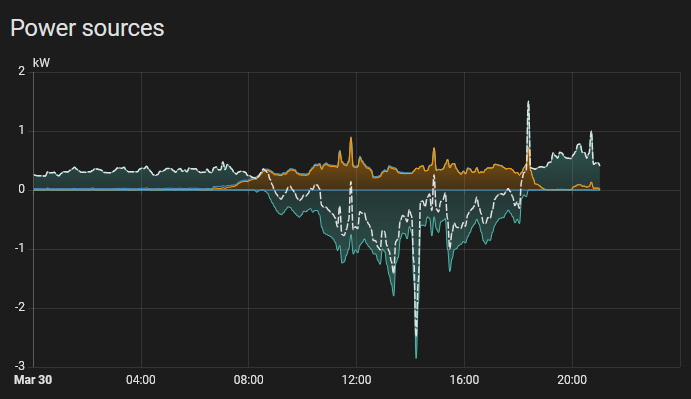Click the kW unit label
Screen dimensions: 691x399
click(x=41, y=63)
